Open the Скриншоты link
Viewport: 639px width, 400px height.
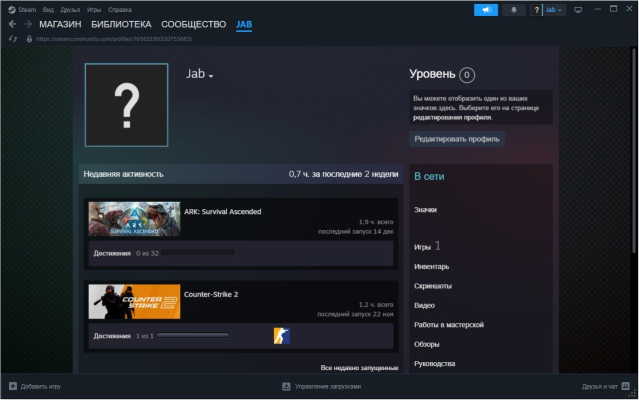432,285
